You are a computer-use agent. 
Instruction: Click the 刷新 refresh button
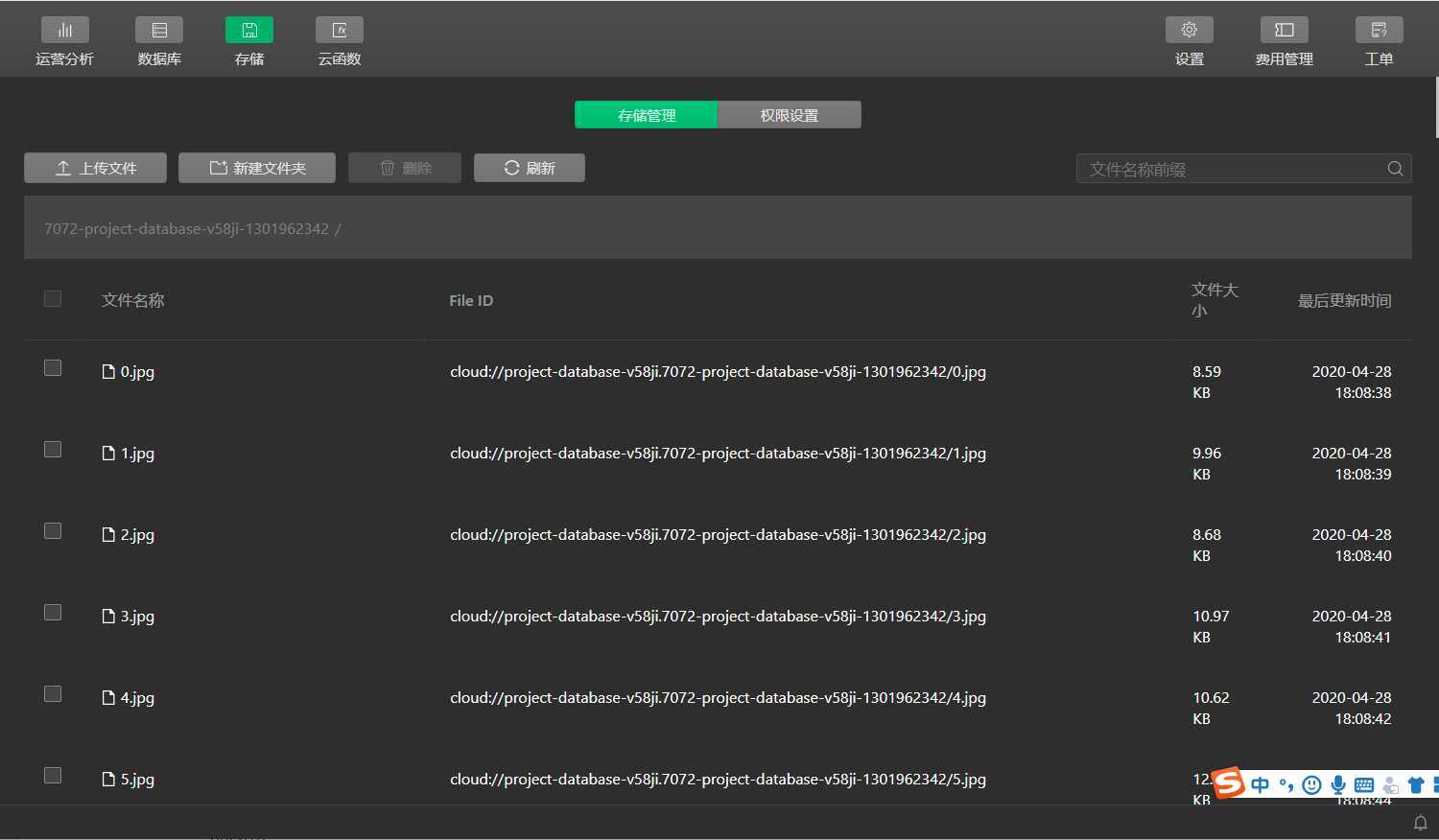pyautogui.click(x=530, y=168)
